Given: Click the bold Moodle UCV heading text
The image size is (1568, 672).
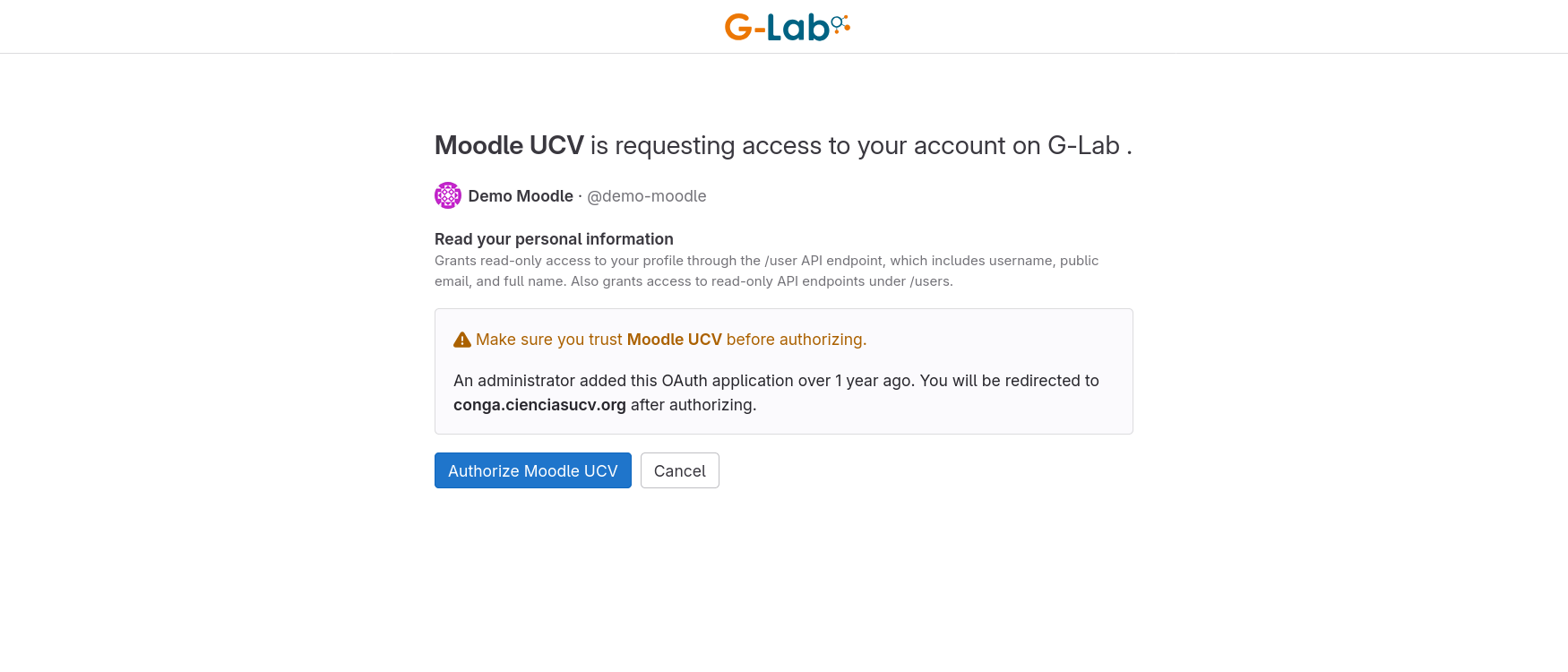Looking at the screenshot, I should click(509, 145).
